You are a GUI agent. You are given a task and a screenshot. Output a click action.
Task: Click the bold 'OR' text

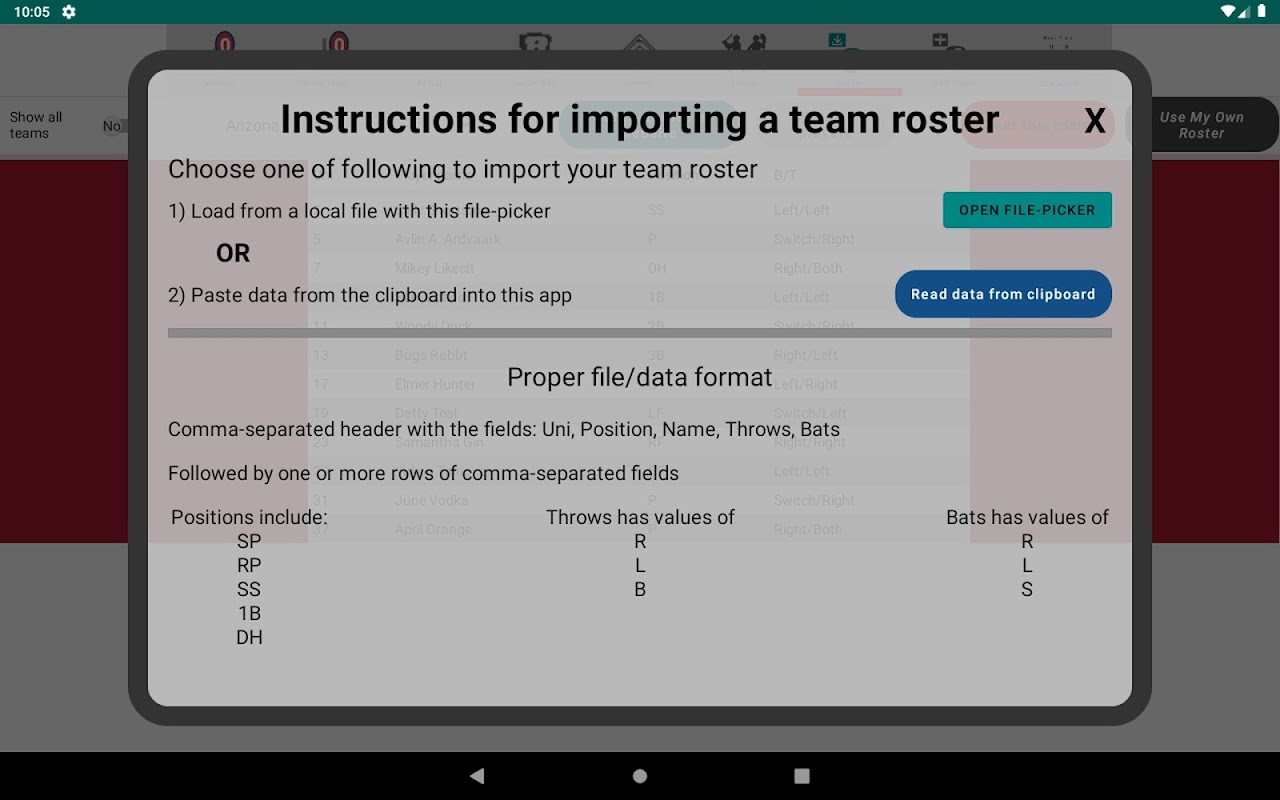(233, 253)
